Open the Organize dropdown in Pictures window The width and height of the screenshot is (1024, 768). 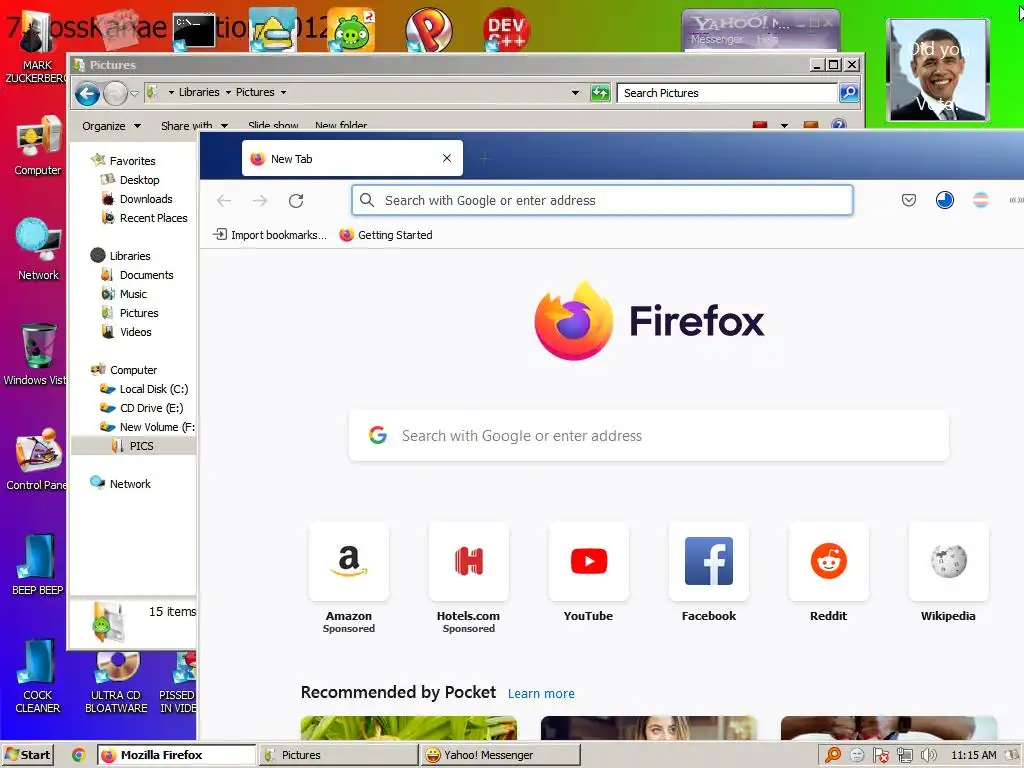[x=111, y=125]
